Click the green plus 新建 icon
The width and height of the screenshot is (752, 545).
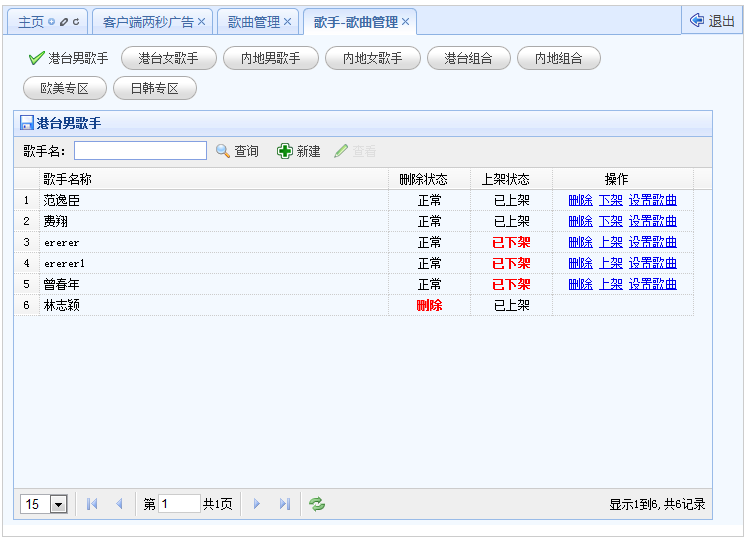point(285,151)
